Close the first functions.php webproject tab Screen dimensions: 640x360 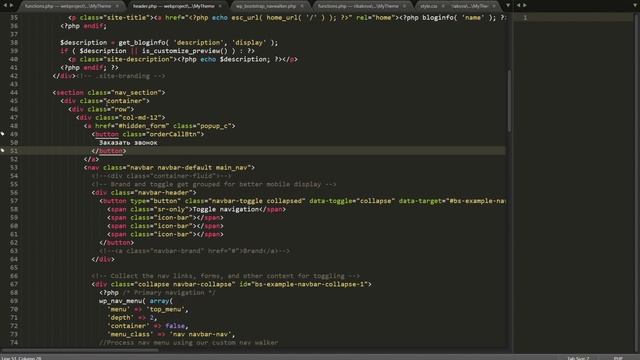coord(117,6)
